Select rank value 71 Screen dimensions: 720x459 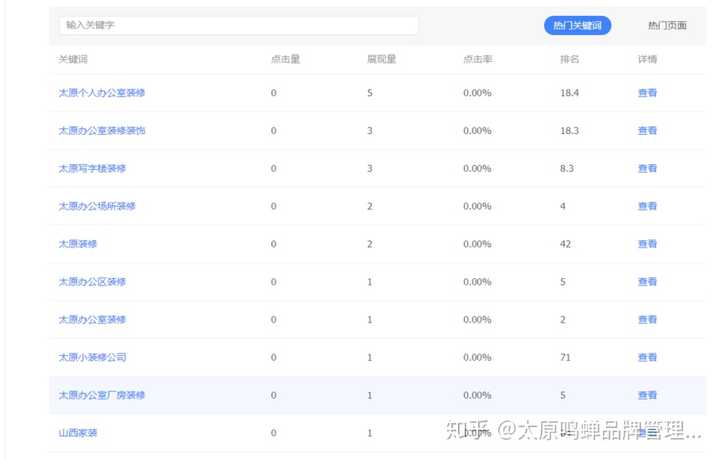tap(565, 357)
